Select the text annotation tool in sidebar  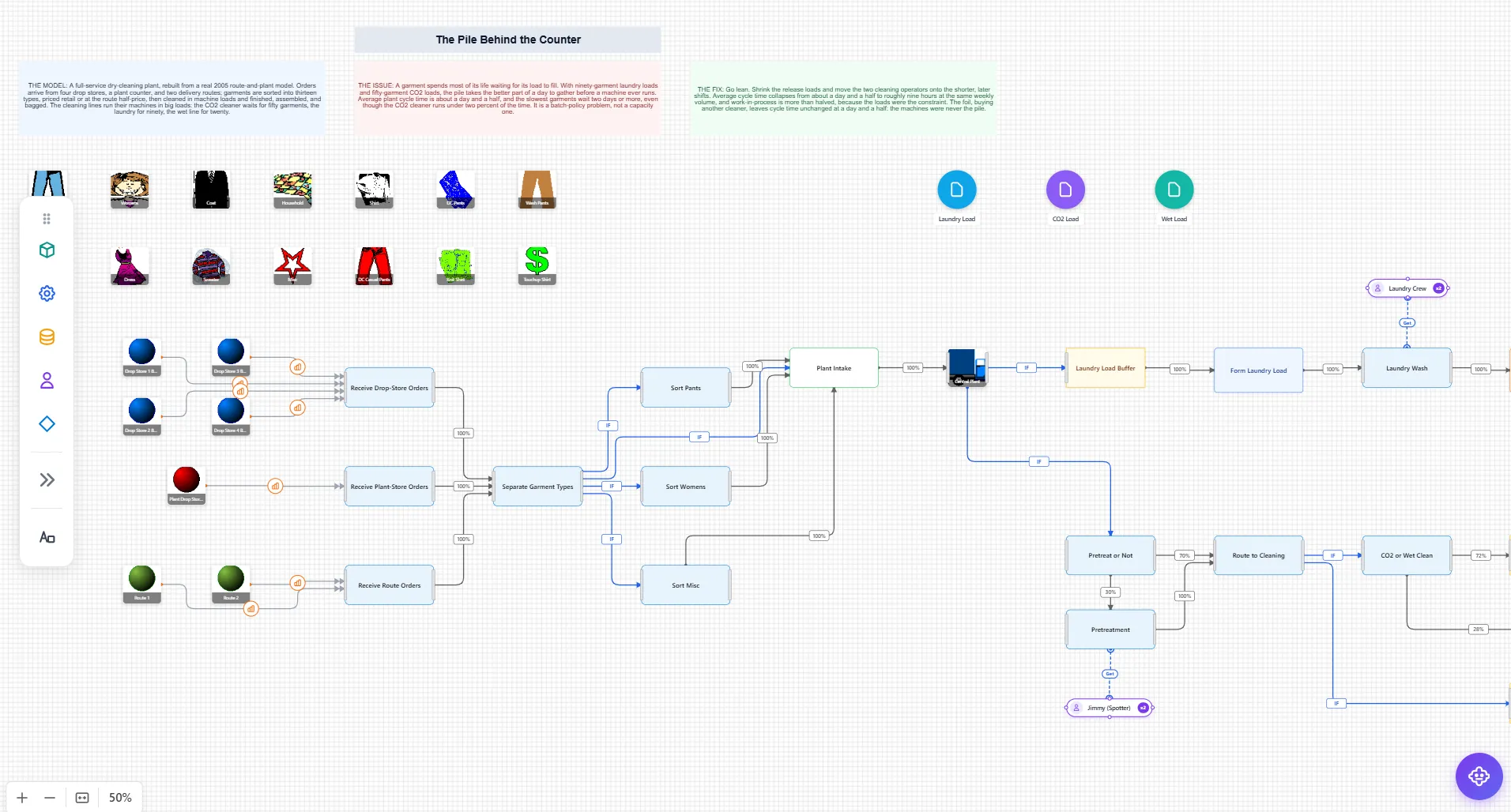coord(47,537)
